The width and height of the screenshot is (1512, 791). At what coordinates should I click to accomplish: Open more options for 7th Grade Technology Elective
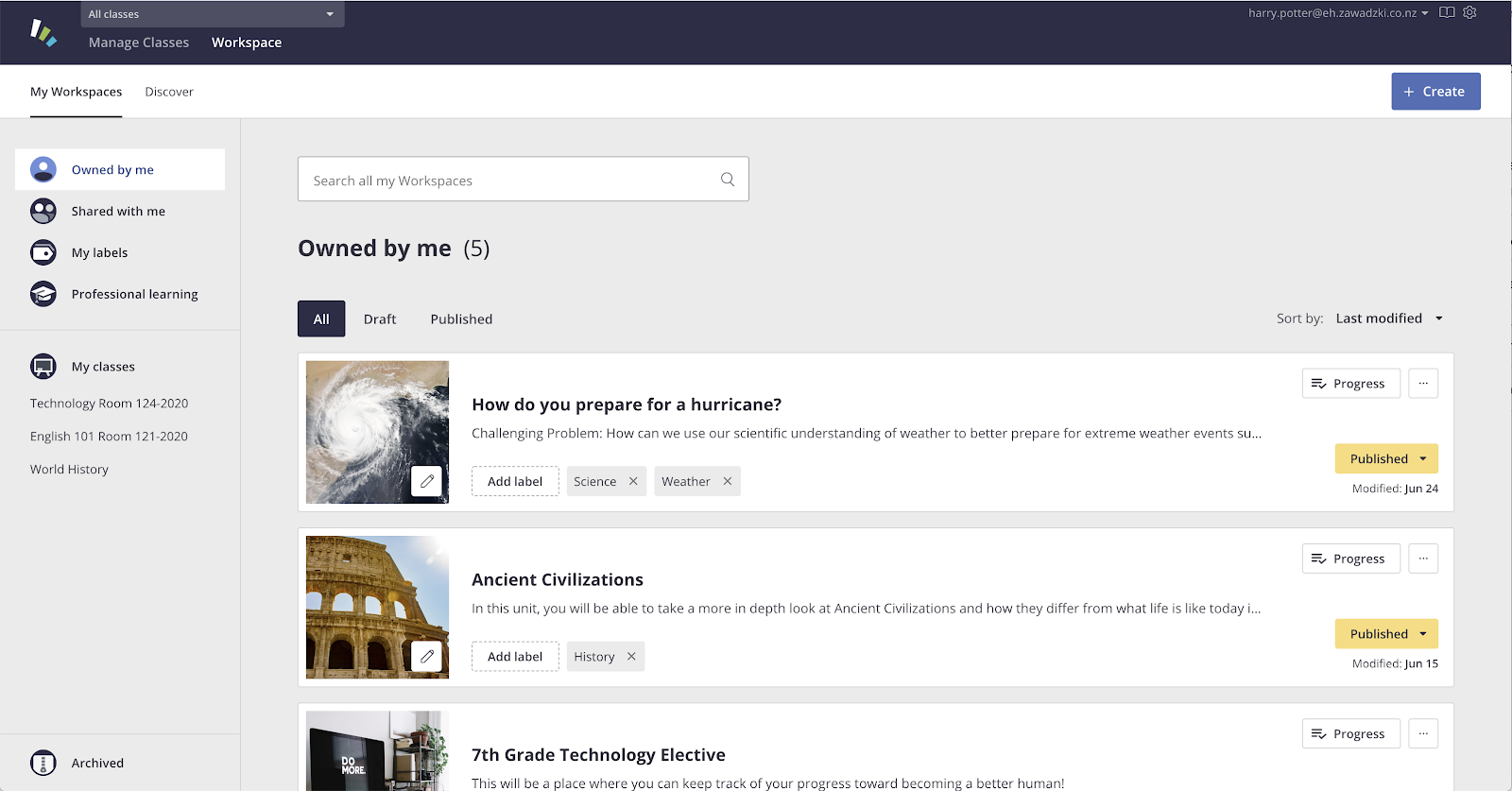pos(1423,733)
